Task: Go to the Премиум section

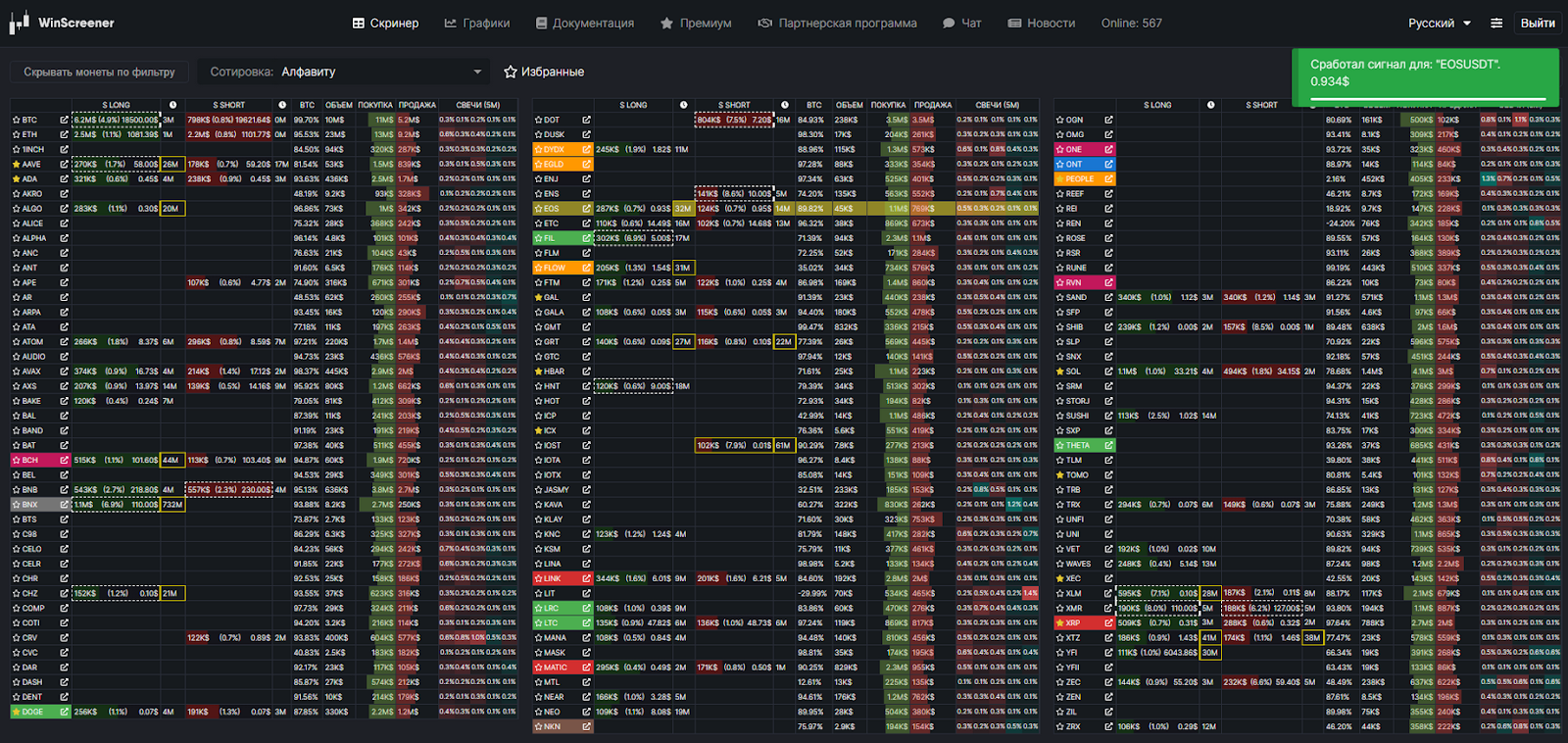Action: (x=696, y=23)
